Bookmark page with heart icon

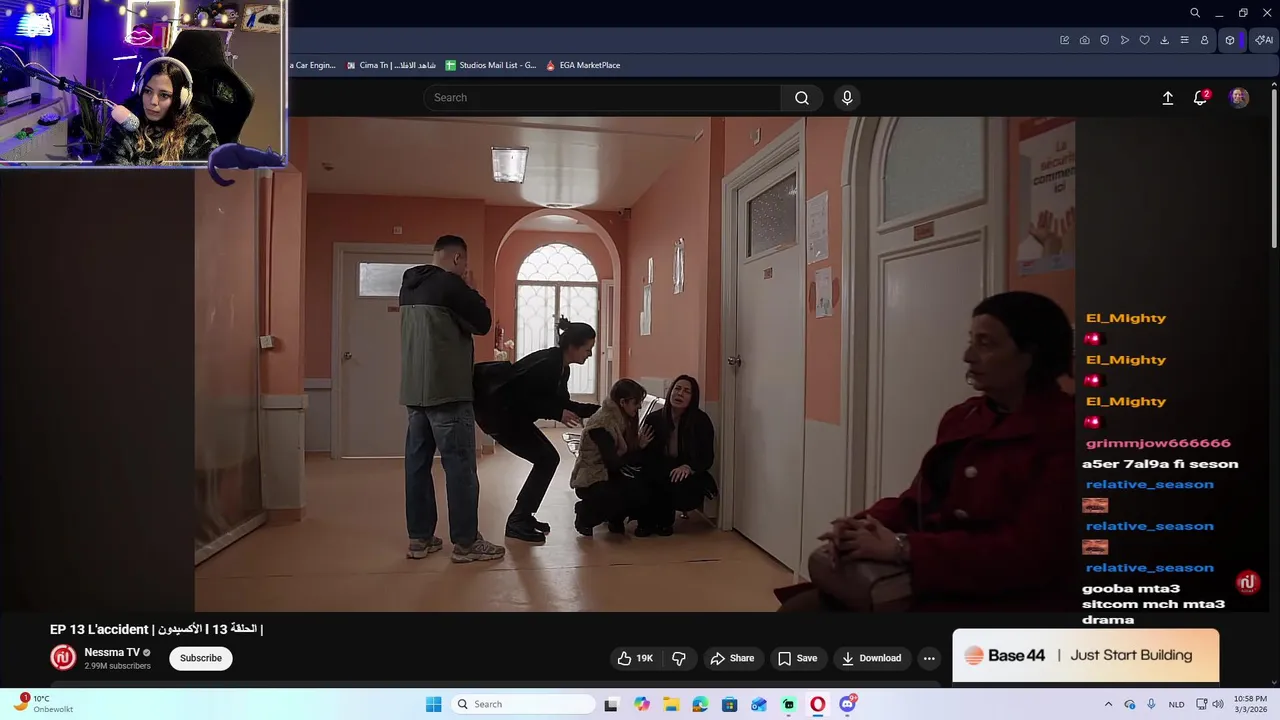click(1145, 40)
